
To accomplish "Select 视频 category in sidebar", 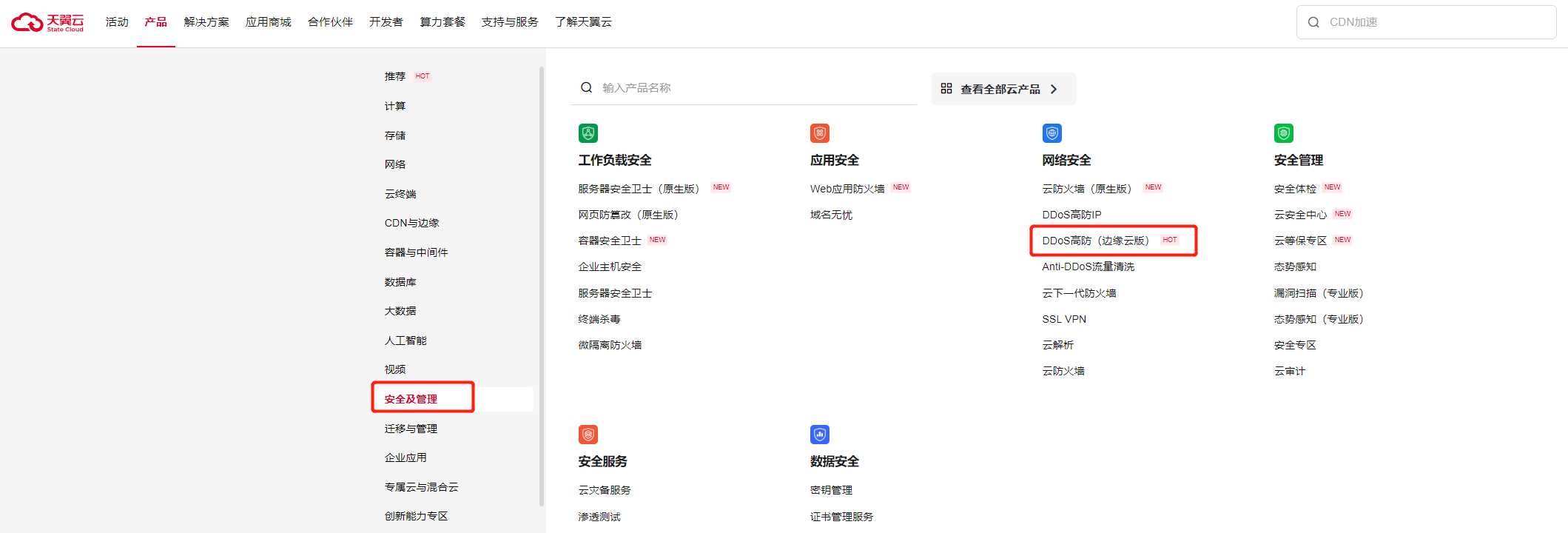I will (395, 369).
